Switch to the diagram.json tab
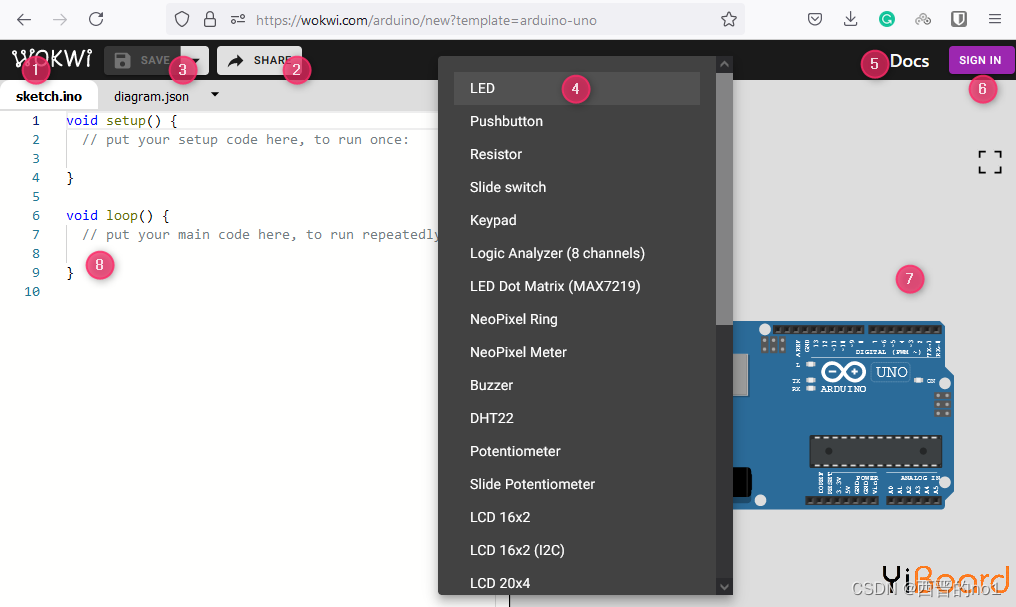This screenshot has height=607, width=1016. click(x=152, y=97)
